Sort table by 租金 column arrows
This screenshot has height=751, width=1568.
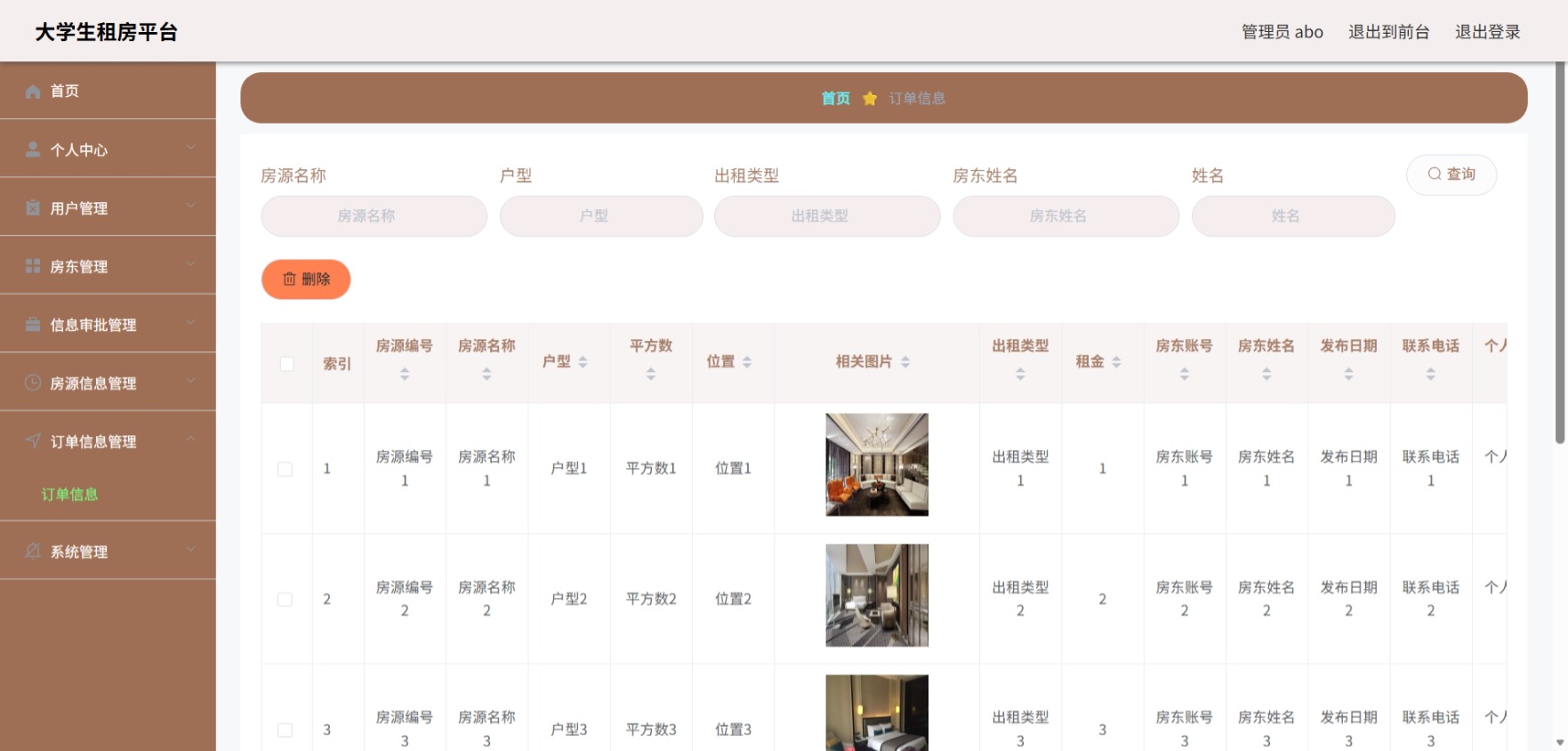[x=1116, y=362]
